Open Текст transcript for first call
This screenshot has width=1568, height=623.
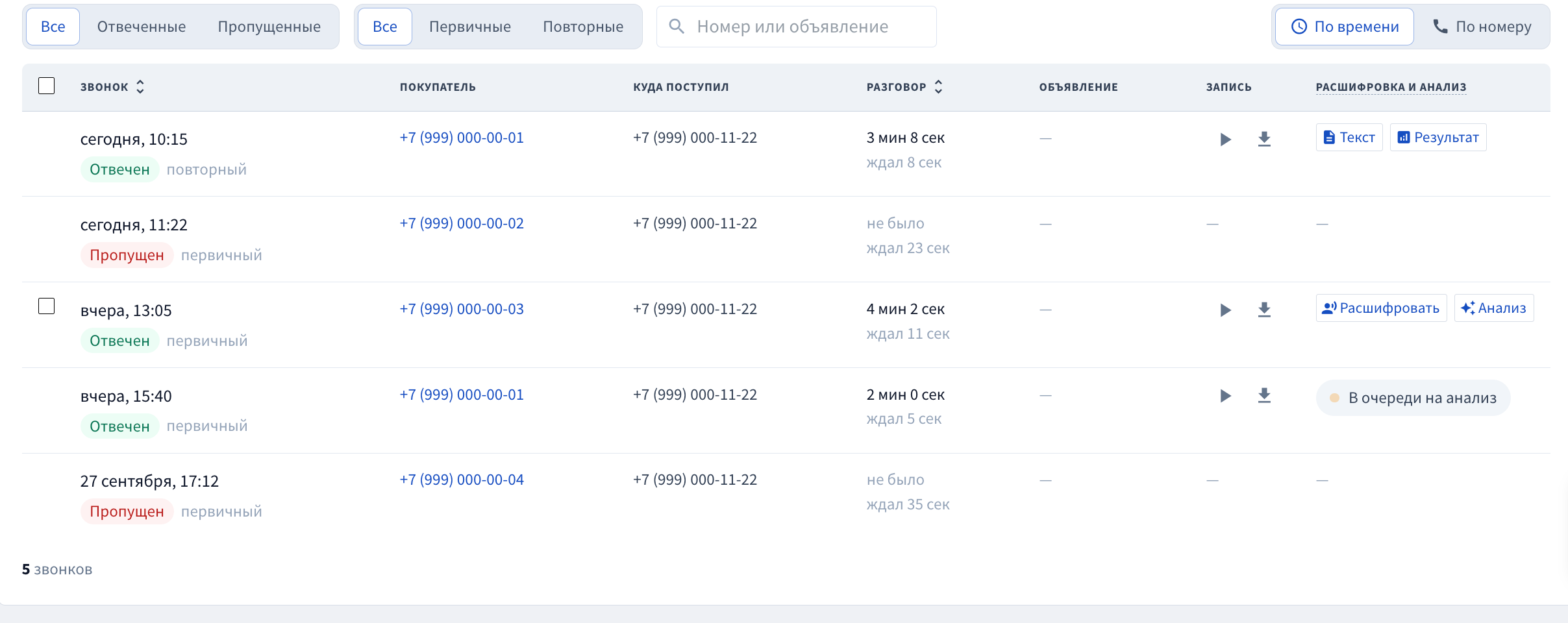[x=1349, y=138]
